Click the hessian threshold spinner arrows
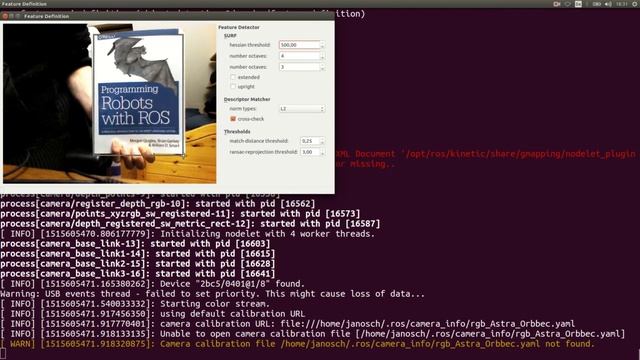 click(x=322, y=45)
